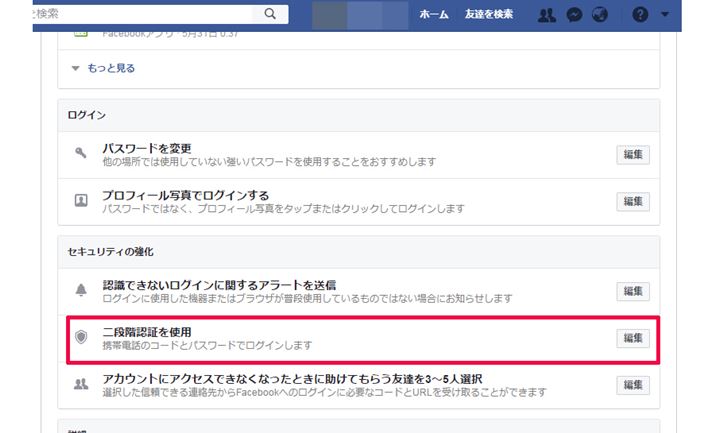Edit 二段階認証を使用 setting
Screen dimensions: 715x433
pos(633,338)
